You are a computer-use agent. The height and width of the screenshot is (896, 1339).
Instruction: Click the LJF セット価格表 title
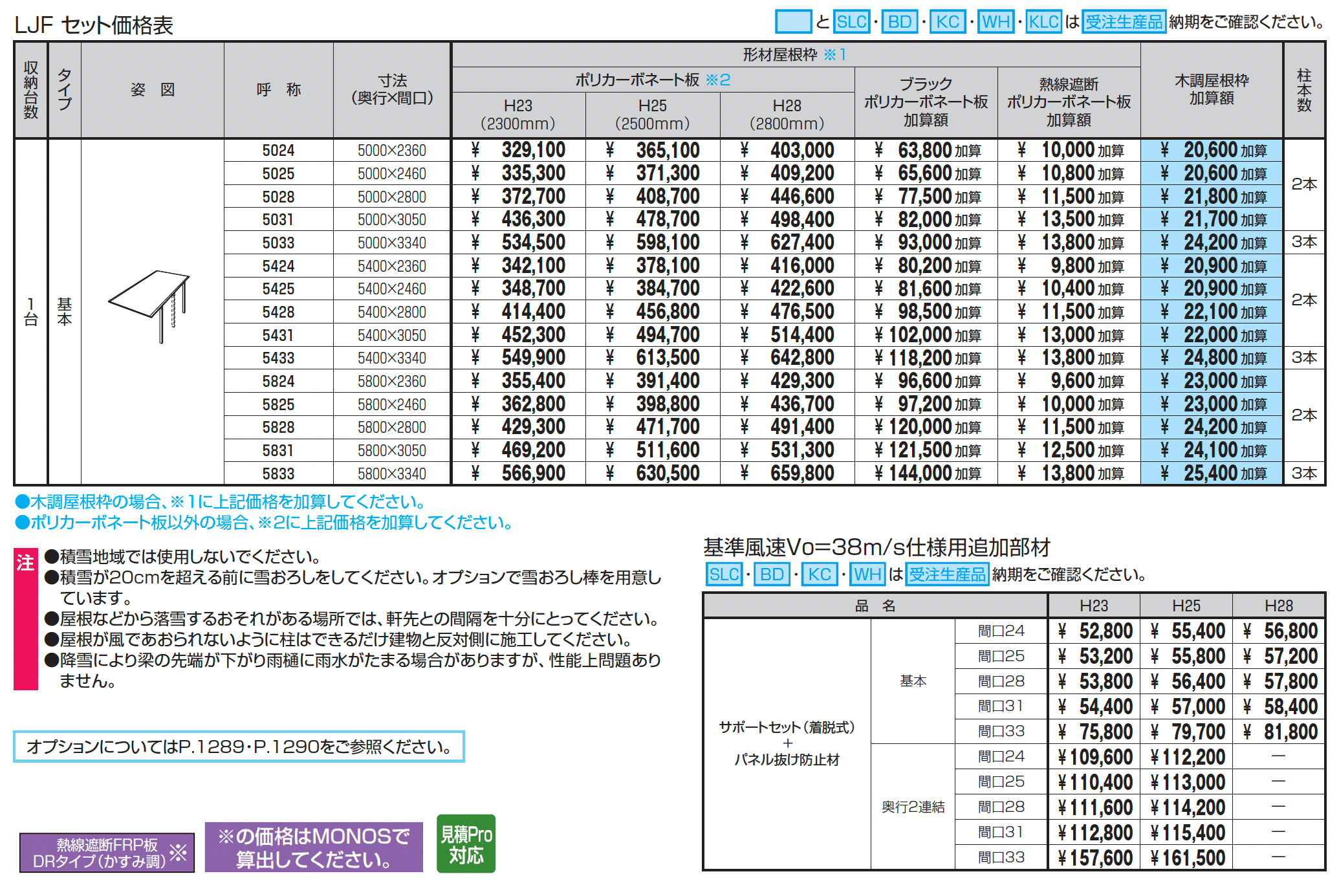(94, 25)
